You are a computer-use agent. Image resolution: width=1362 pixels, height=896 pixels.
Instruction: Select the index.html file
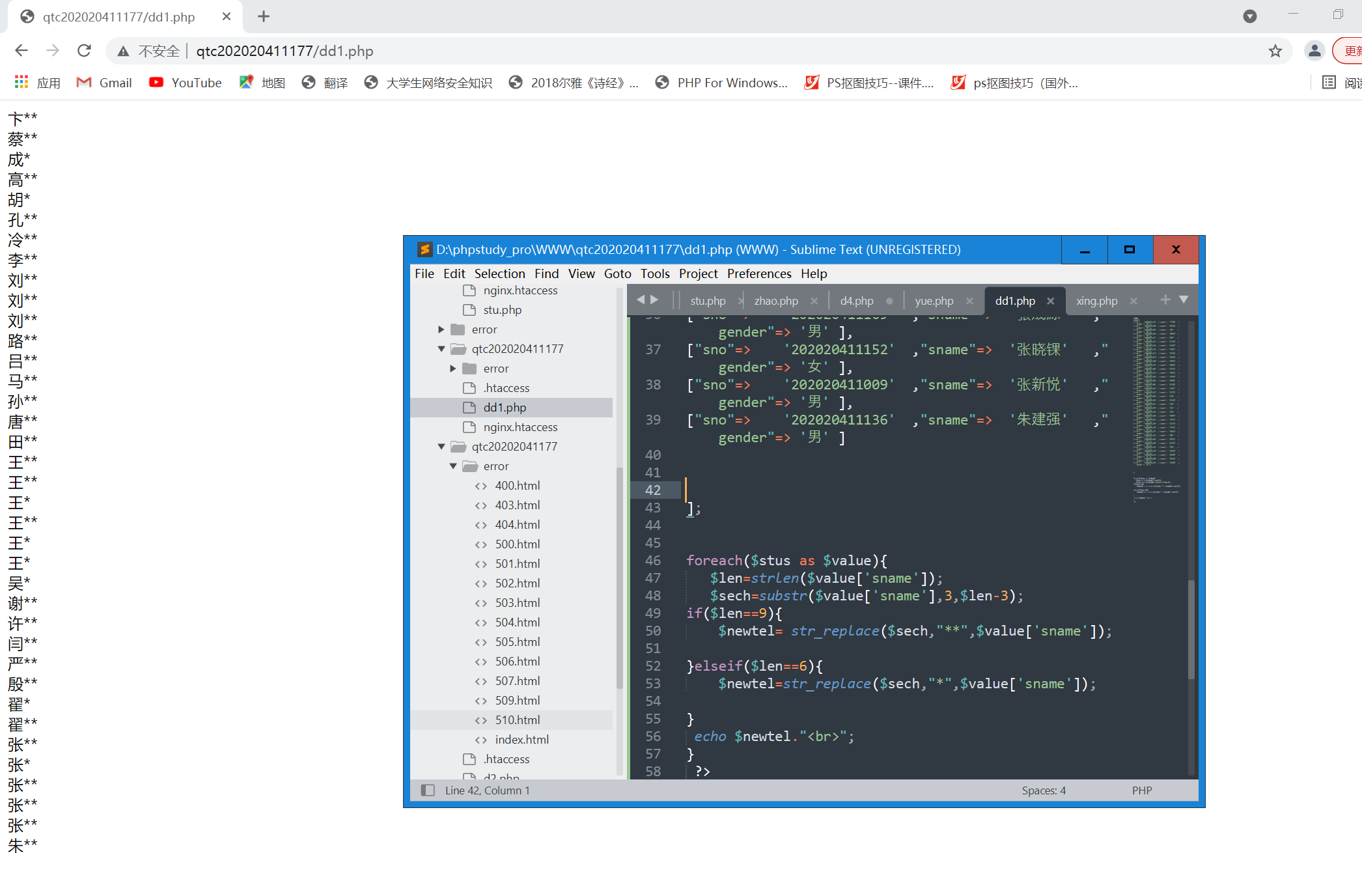coord(522,739)
